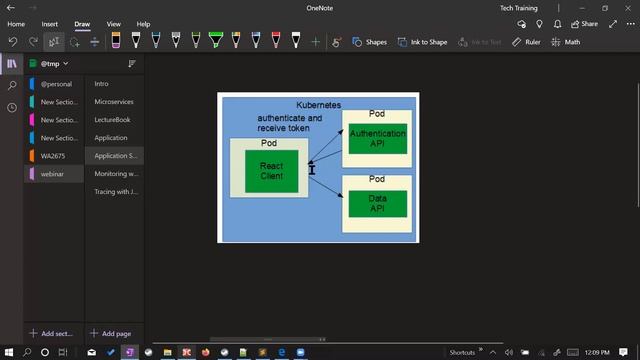
Task: Open Task View in the taskbar
Action: click(x=63, y=352)
